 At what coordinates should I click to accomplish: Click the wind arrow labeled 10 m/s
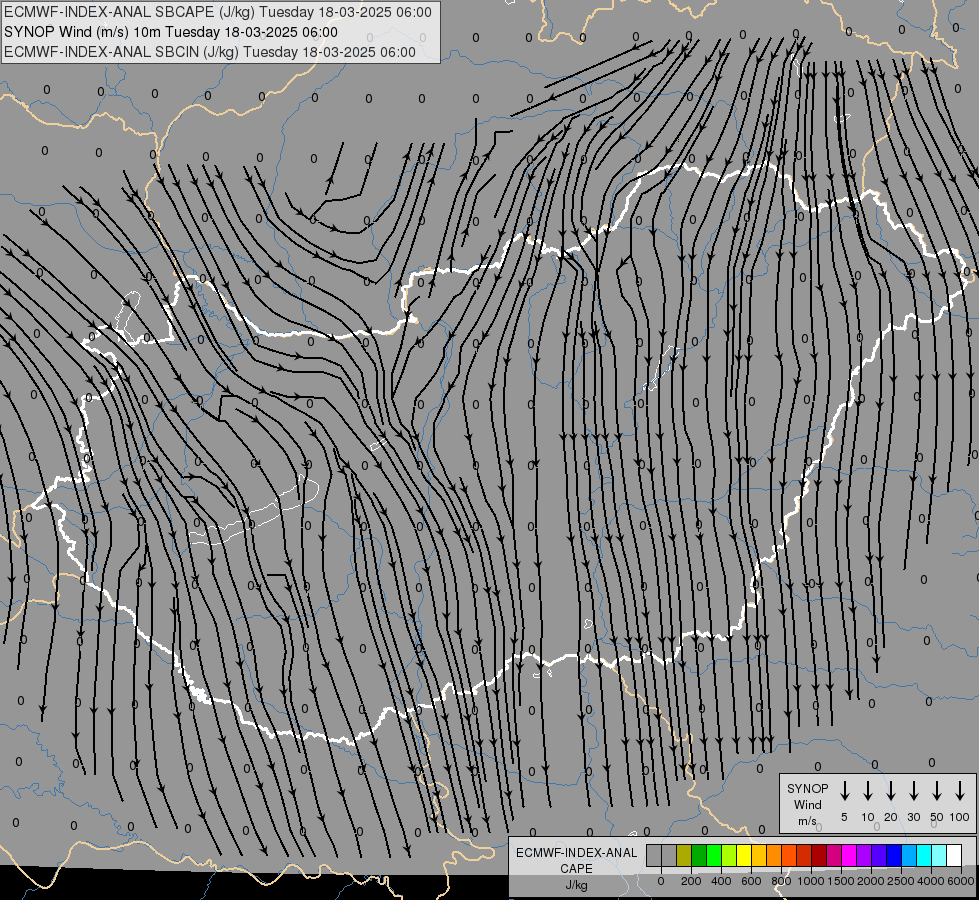[x=868, y=791]
